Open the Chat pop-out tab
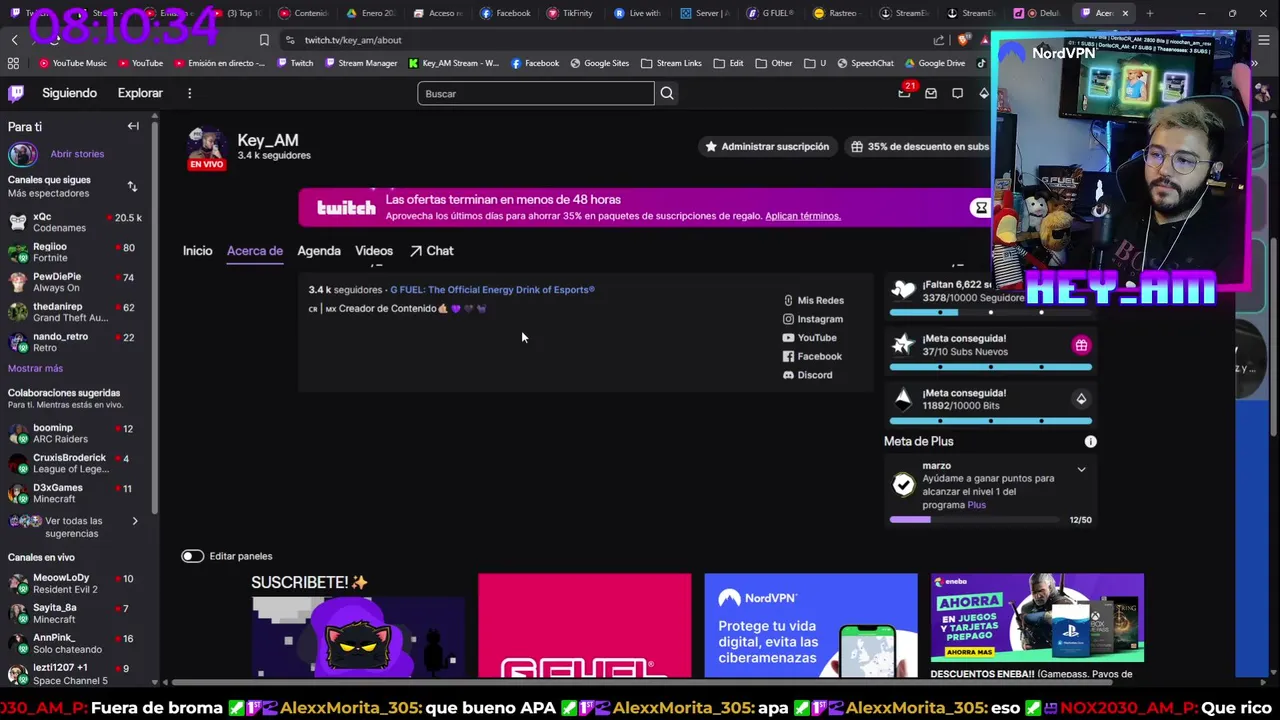Screen dimensions: 1280x720 [x=431, y=251]
